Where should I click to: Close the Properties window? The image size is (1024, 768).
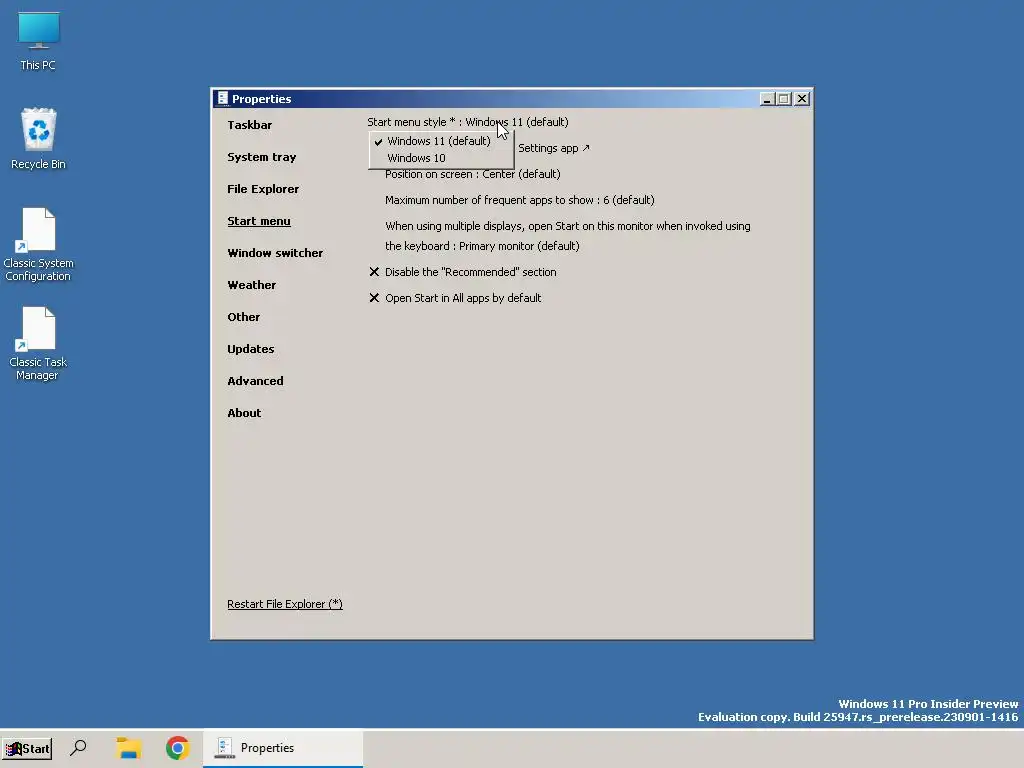tap(802, 99)
